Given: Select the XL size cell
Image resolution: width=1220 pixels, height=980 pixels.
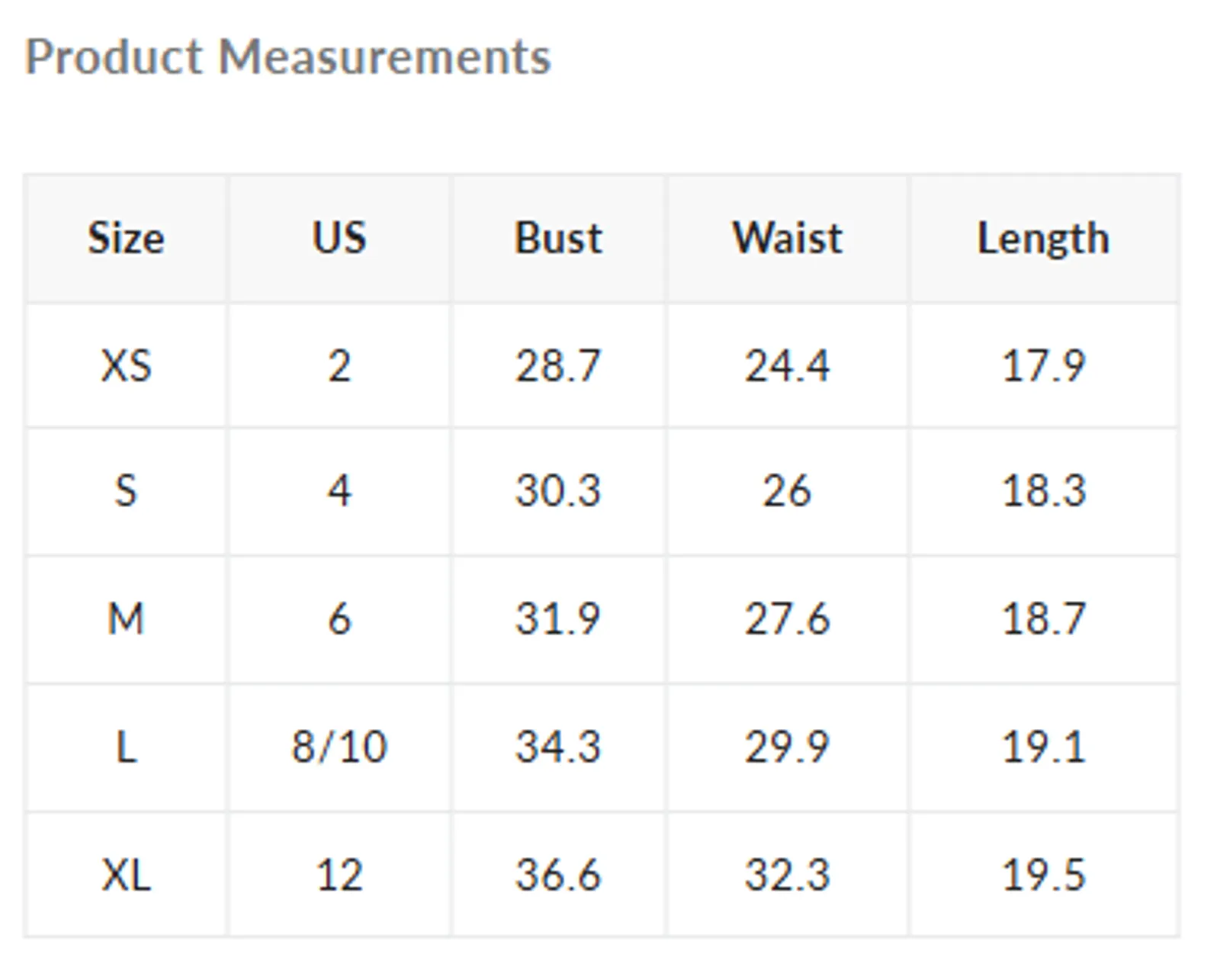Looking at the screenshot, I should coord(126,875).
